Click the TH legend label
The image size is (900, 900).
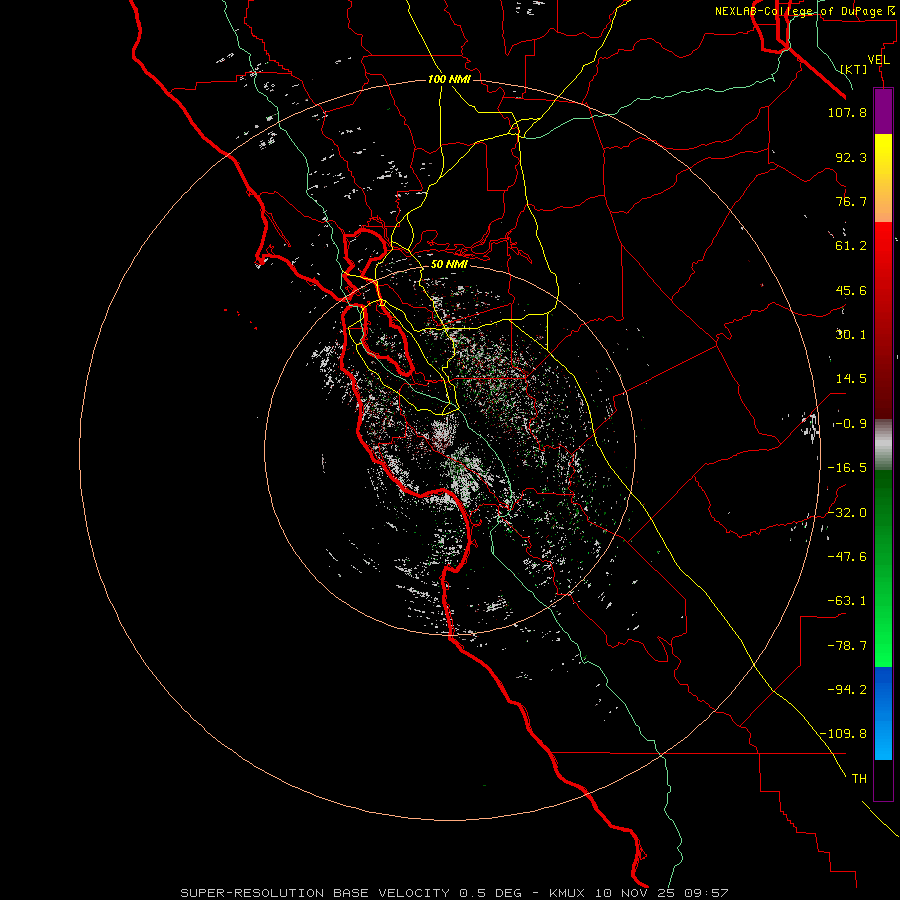click(x=859, y=779)
